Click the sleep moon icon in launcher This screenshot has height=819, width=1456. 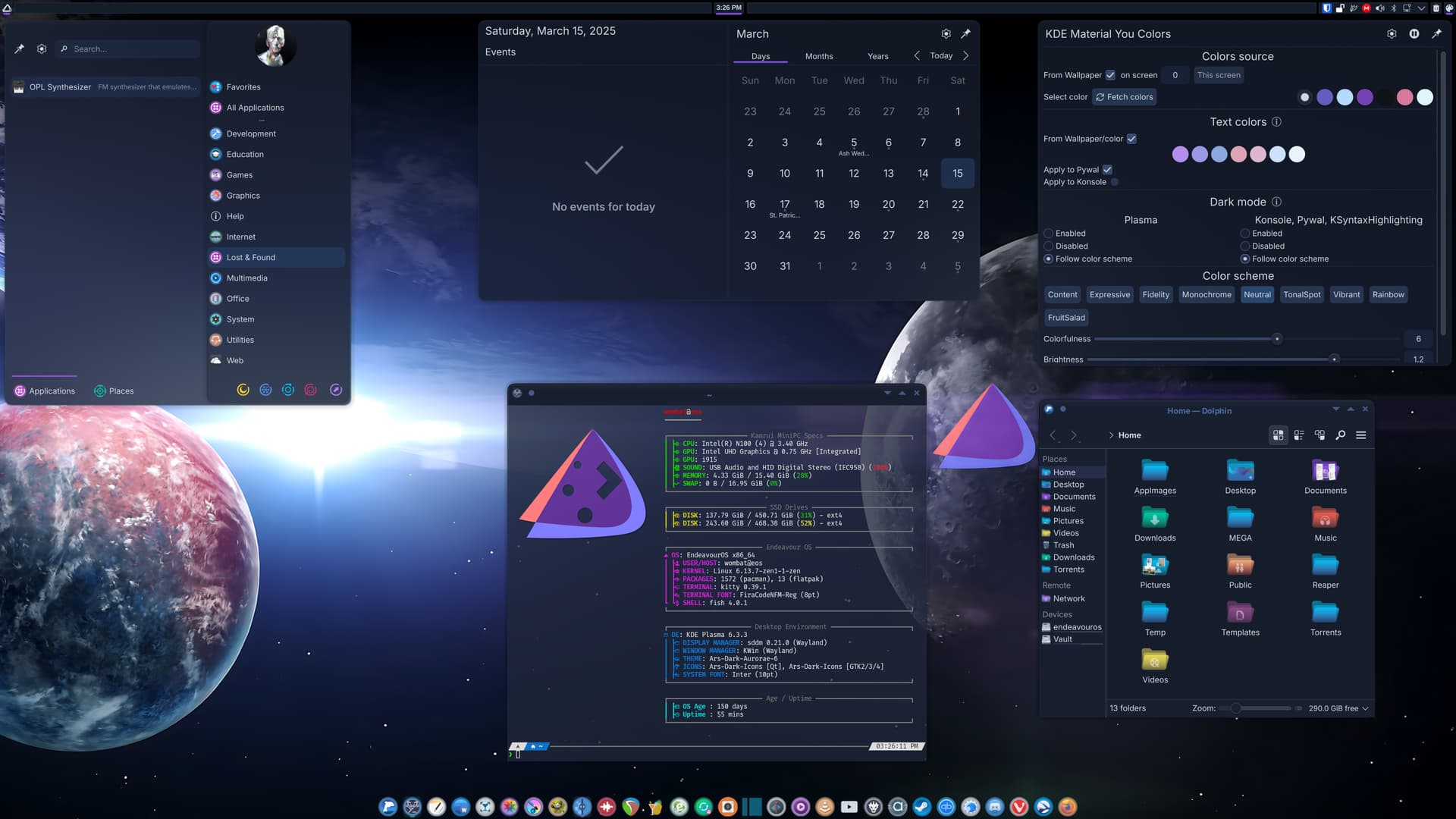pos(243,390)
